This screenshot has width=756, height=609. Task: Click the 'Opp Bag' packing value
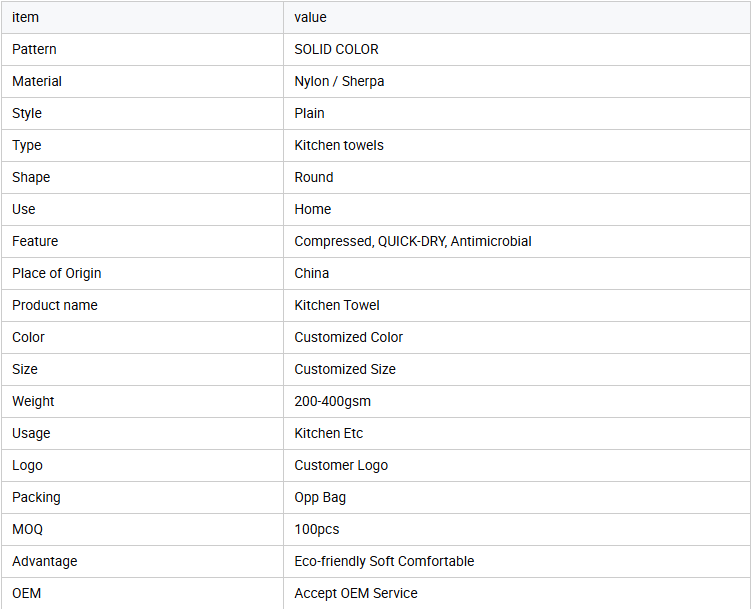click(320, 497)
